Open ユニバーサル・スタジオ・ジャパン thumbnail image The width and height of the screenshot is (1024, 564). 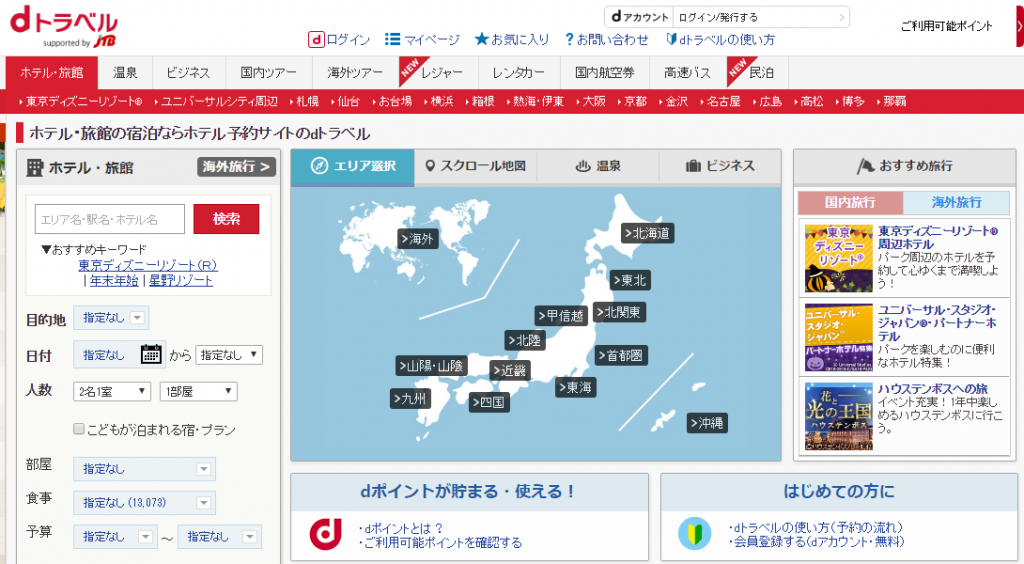pyautogui.click(x=839, y=337)
